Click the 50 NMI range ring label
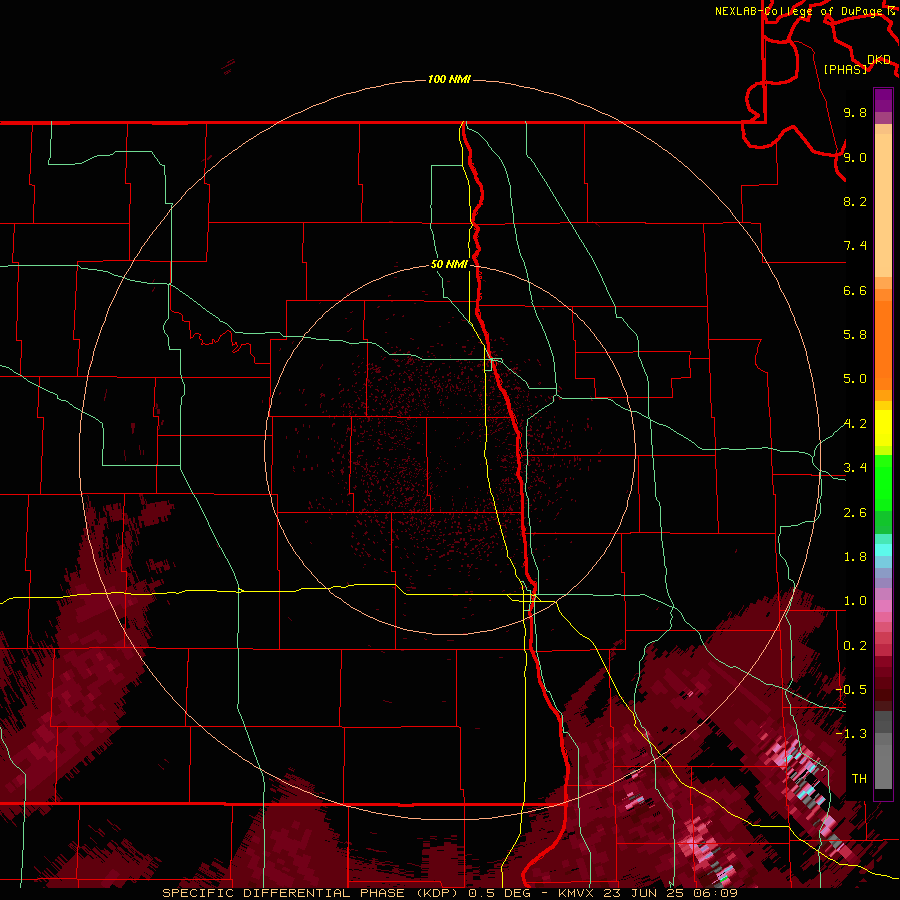The height and width of the screenshot is (900, 900). [x=449, y=264]
